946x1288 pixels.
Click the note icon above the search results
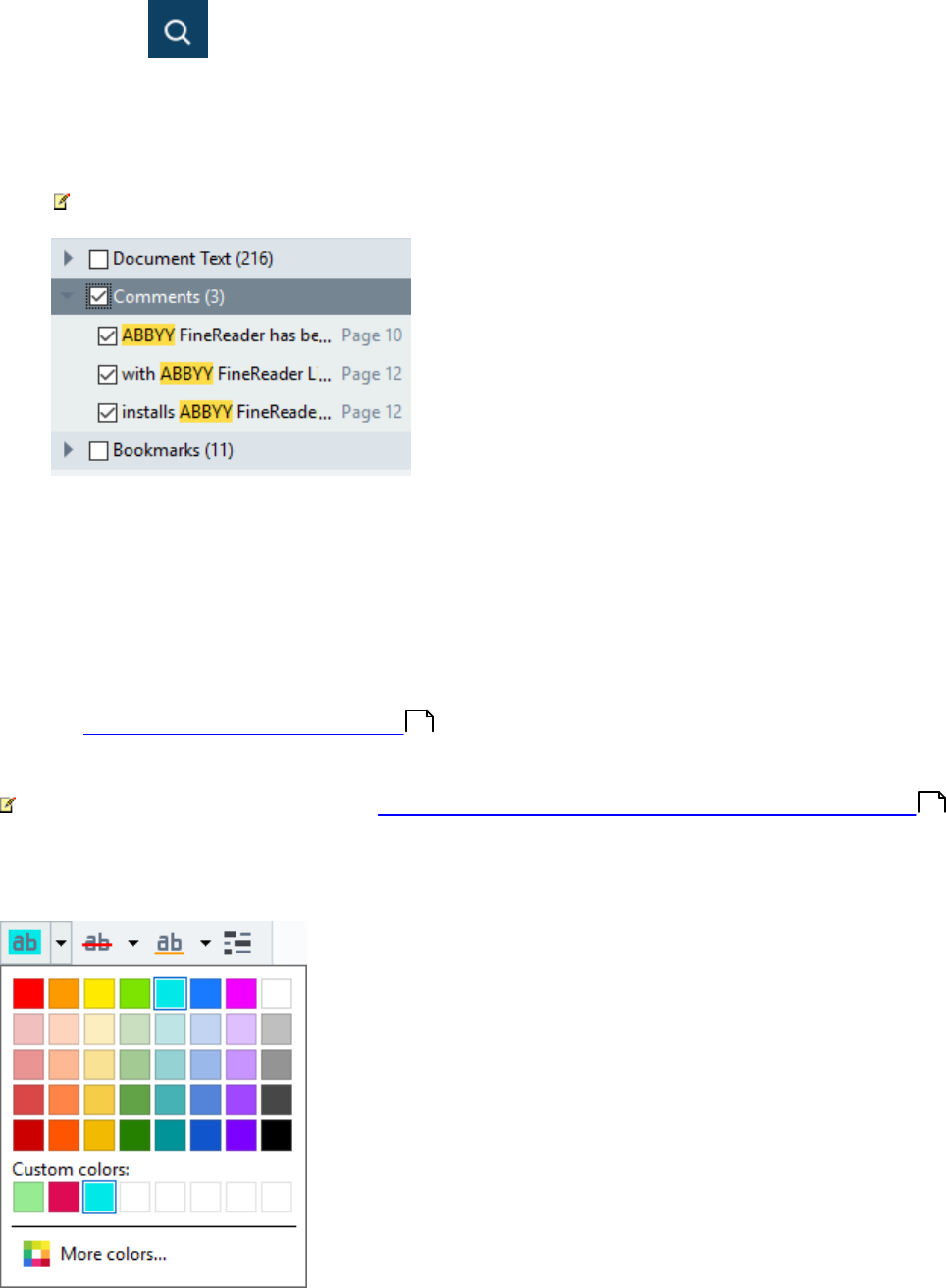(x=62, y=202)
